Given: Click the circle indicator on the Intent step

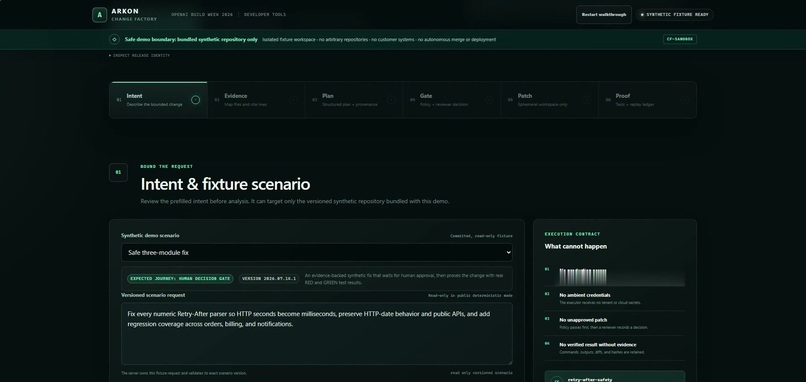Looking at the screenshot, I should point(195,100).
